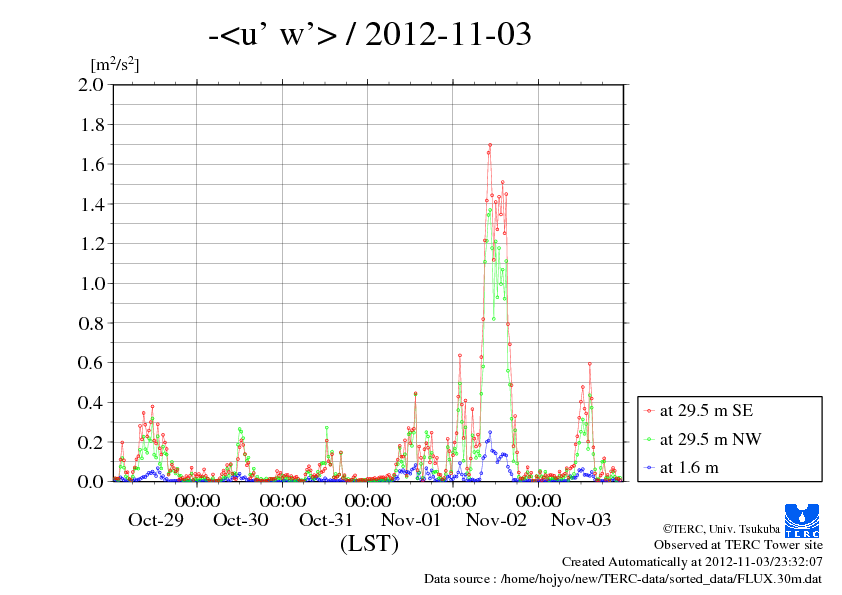This screenshot has width=842, height=595.
Task: Click the 00:00 label above Nov-02
Action: [453, 500]
